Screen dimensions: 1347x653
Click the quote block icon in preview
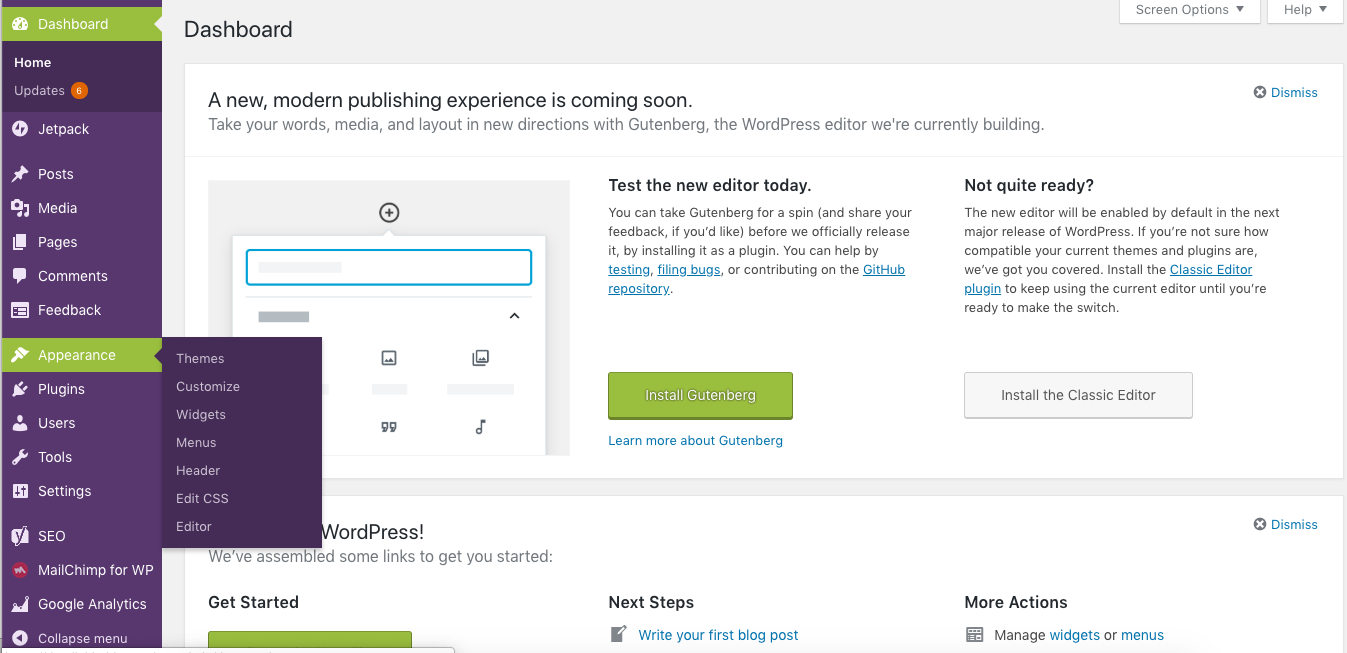[389, 427]
